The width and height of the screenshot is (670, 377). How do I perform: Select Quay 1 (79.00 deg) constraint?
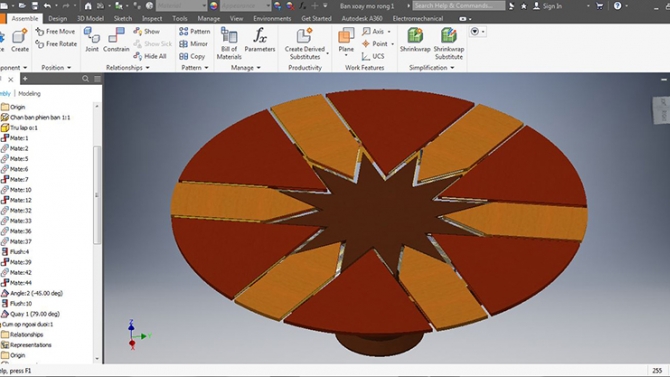pyautogui.click(x=30, y=314)
